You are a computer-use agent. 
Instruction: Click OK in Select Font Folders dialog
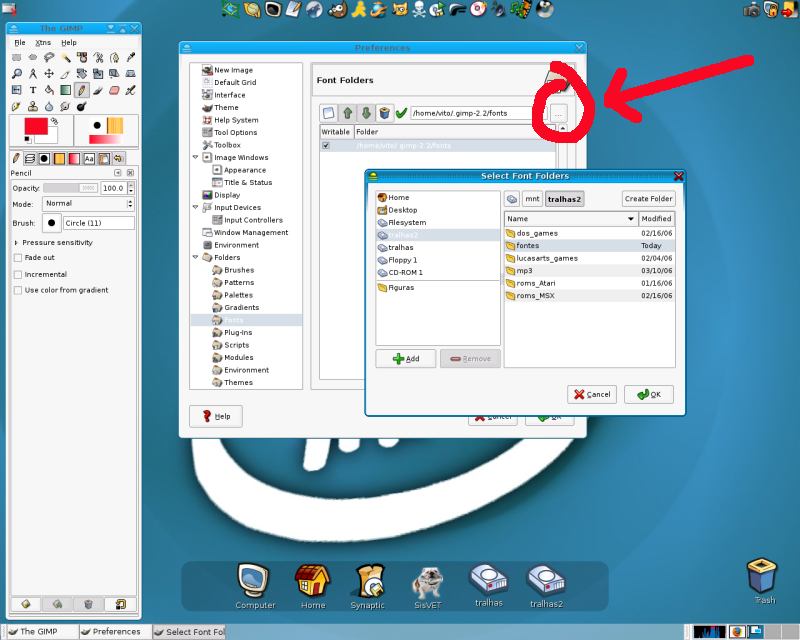pos(649,395)
